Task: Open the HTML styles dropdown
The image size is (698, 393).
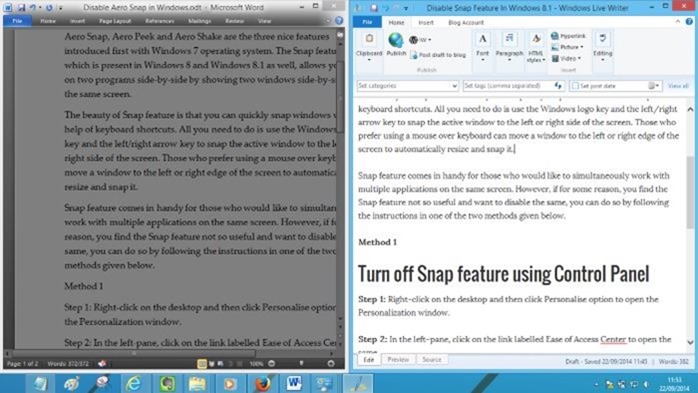Action: 536,47
